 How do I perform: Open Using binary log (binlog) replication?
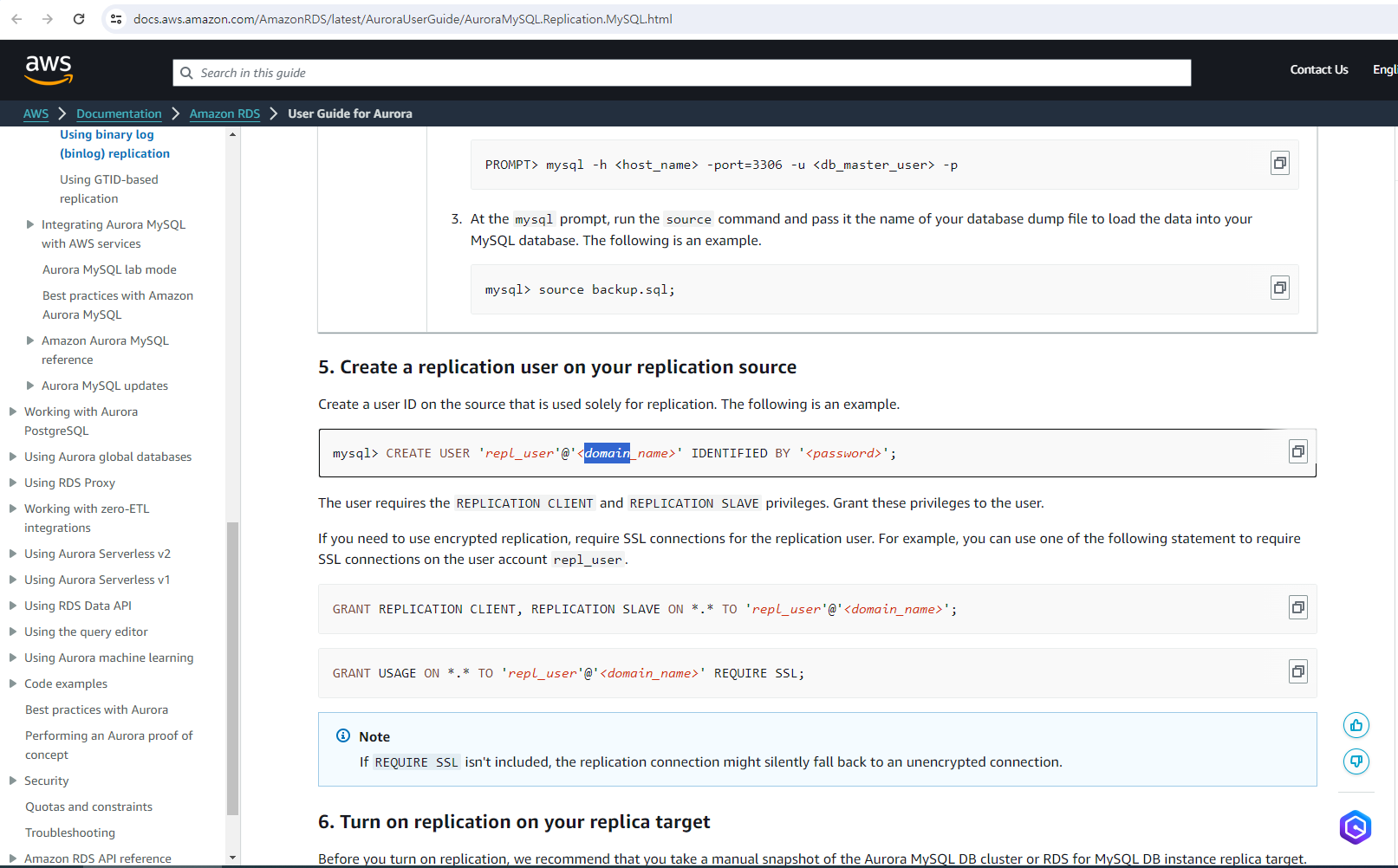[114, 144]
